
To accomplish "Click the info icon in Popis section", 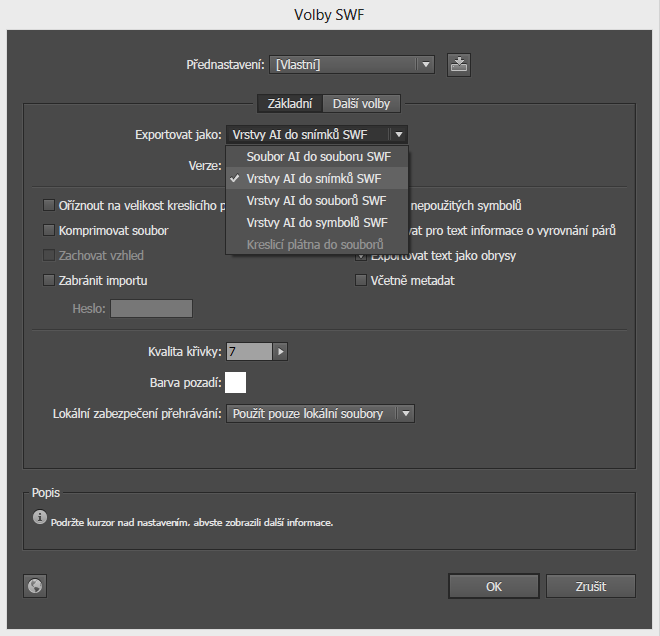I will [x=40, y=517].
